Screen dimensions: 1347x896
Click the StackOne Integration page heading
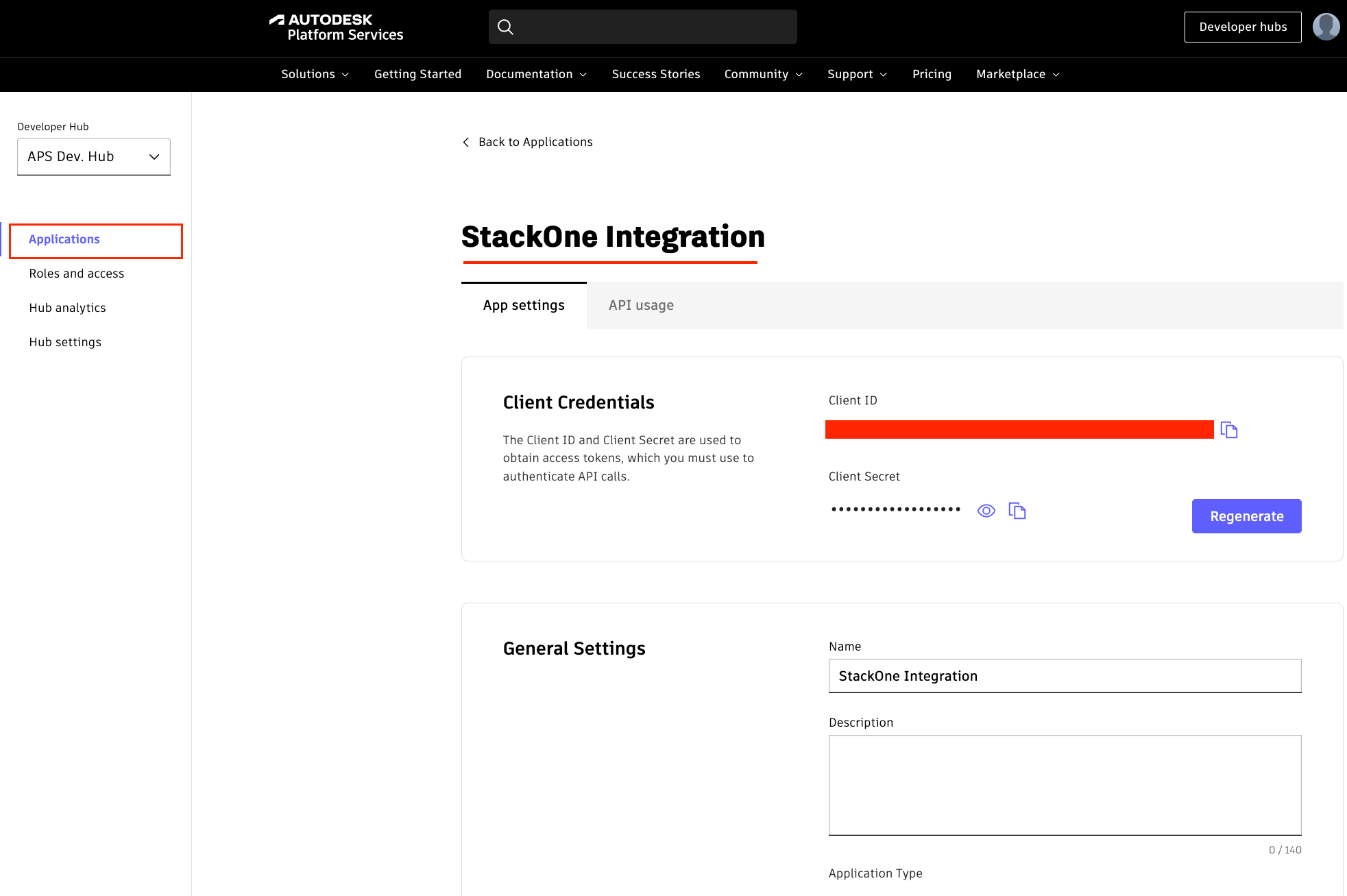(613, 237)
